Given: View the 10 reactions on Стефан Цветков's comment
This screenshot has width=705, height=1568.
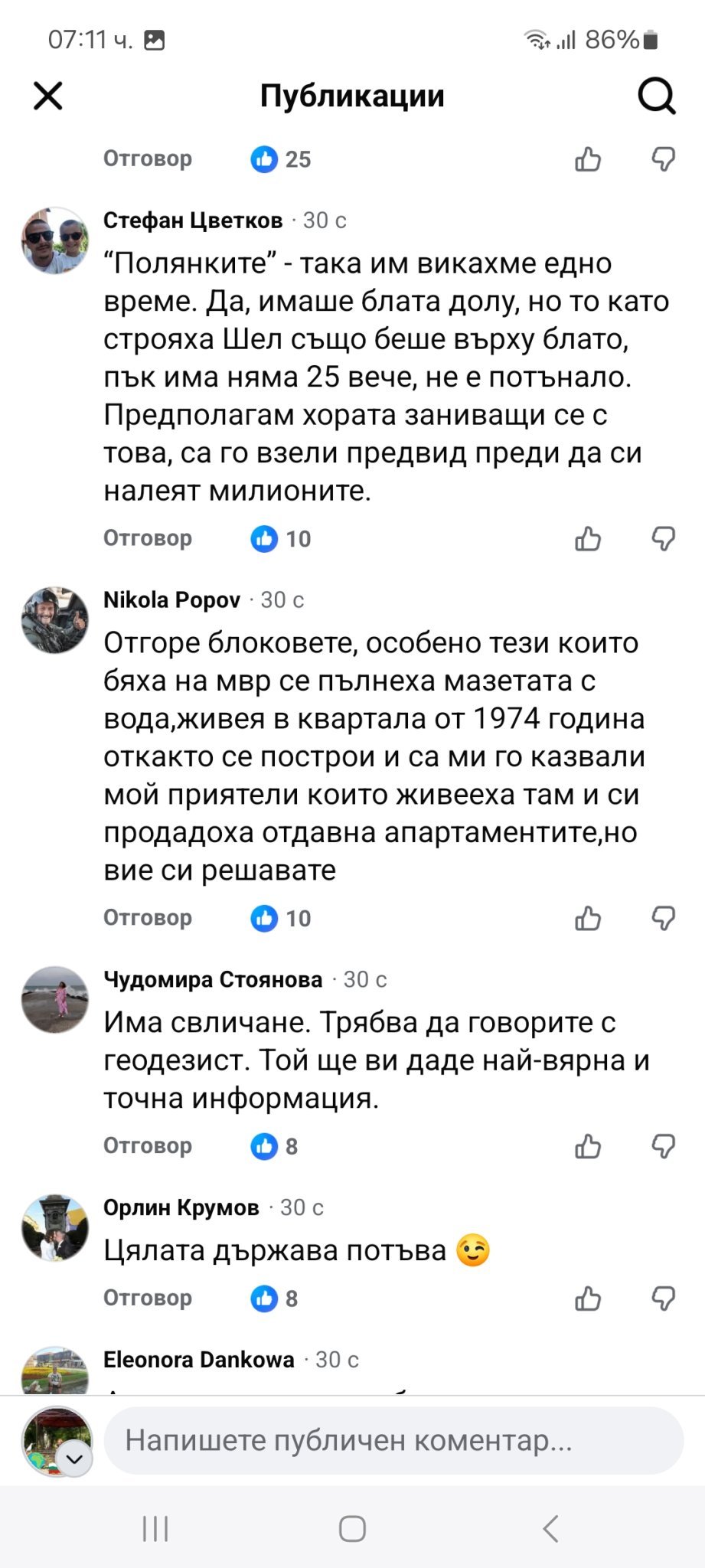Looking at the screenshot, I should coord(281,539).
